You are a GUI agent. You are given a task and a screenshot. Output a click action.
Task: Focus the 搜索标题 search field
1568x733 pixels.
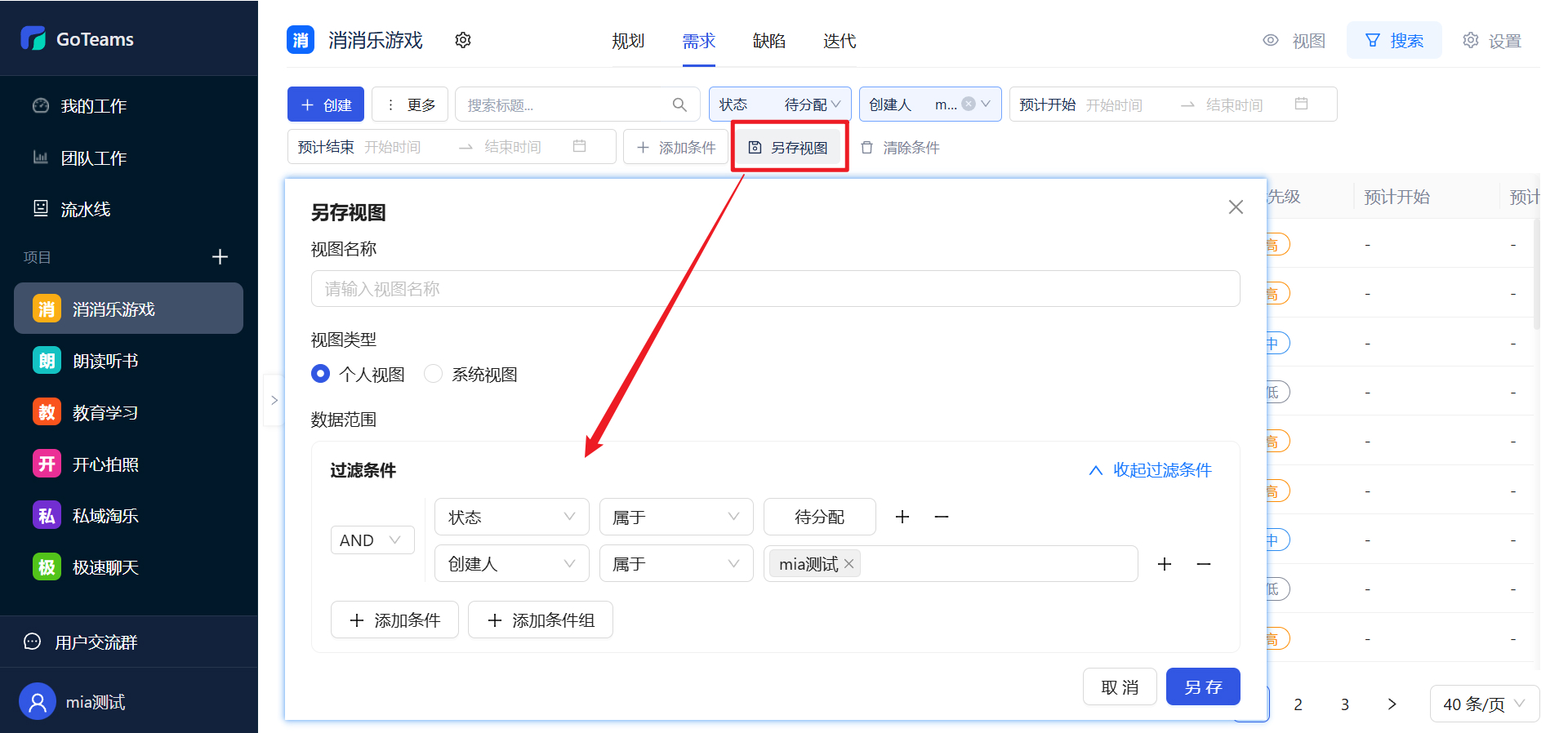tap(577, 104)
